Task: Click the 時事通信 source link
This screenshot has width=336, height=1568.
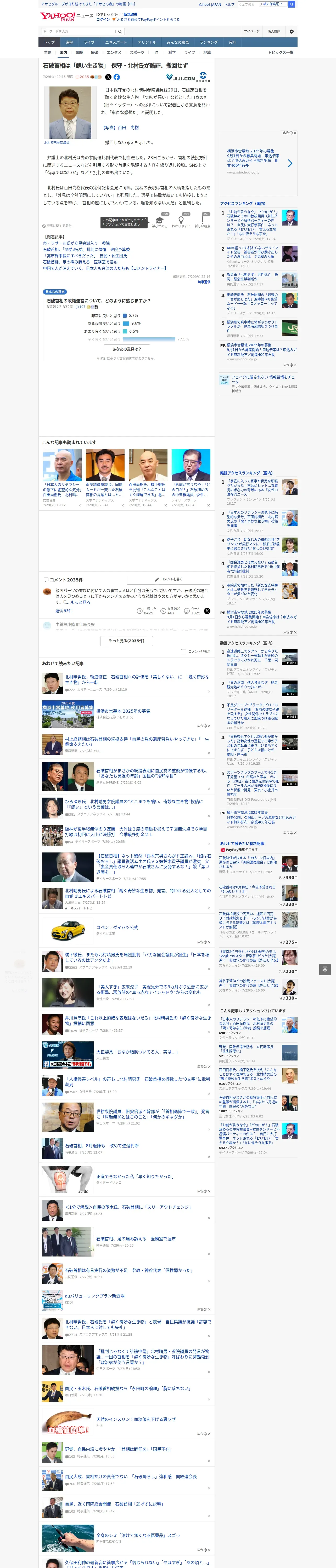Action: [204, 282]
